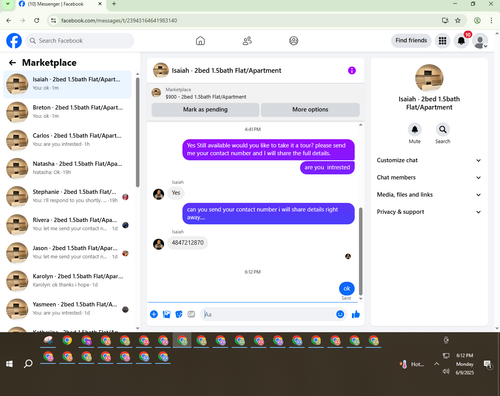500x396 pixels.
Task: Reload the page in Chrome
Action: point(37,20)
